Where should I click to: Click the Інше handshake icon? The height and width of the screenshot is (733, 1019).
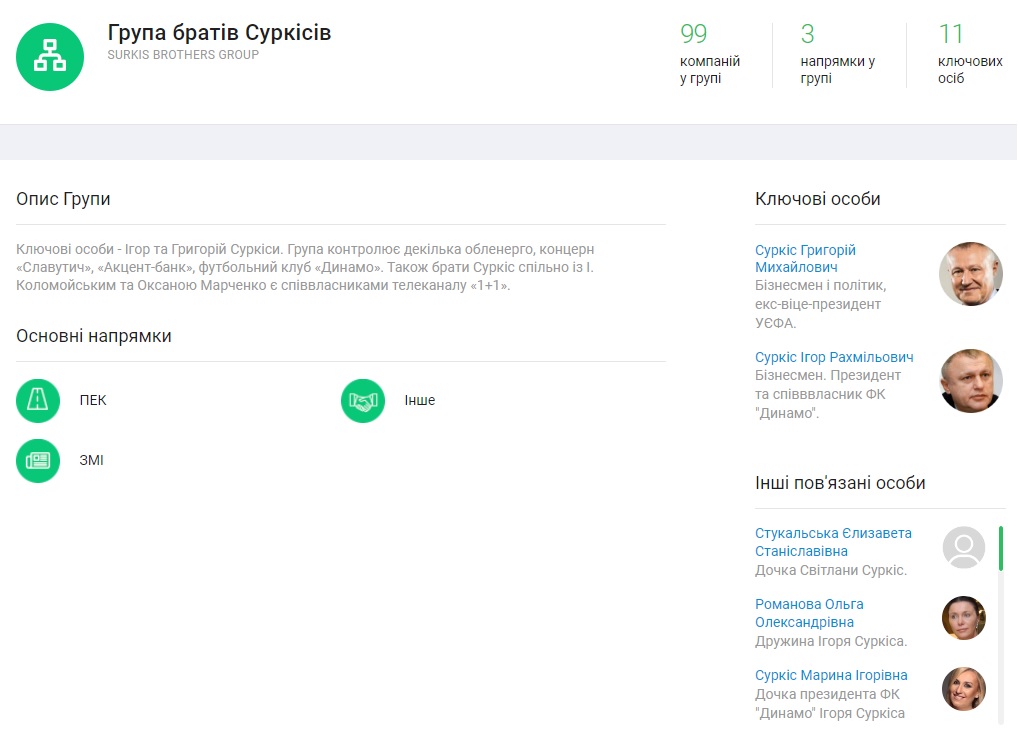(x=363, y=401)
